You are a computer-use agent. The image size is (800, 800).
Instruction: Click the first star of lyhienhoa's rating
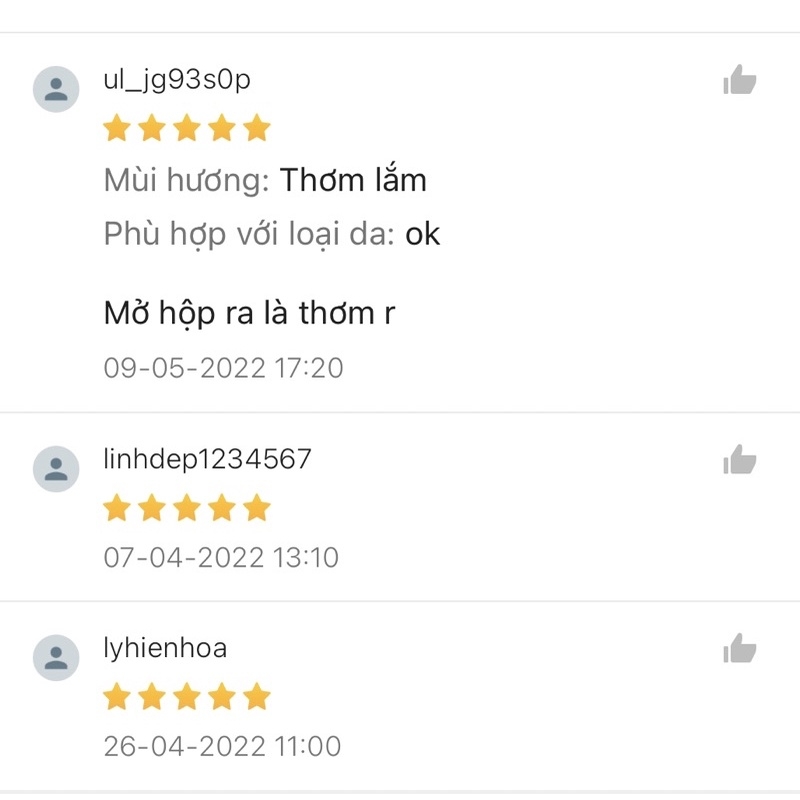coord(117,696)
